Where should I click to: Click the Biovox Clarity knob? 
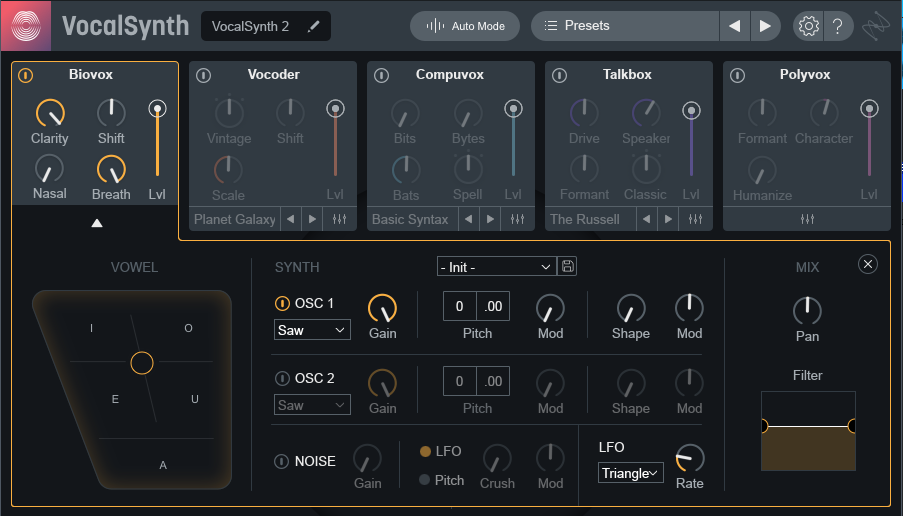click(50, 113)
